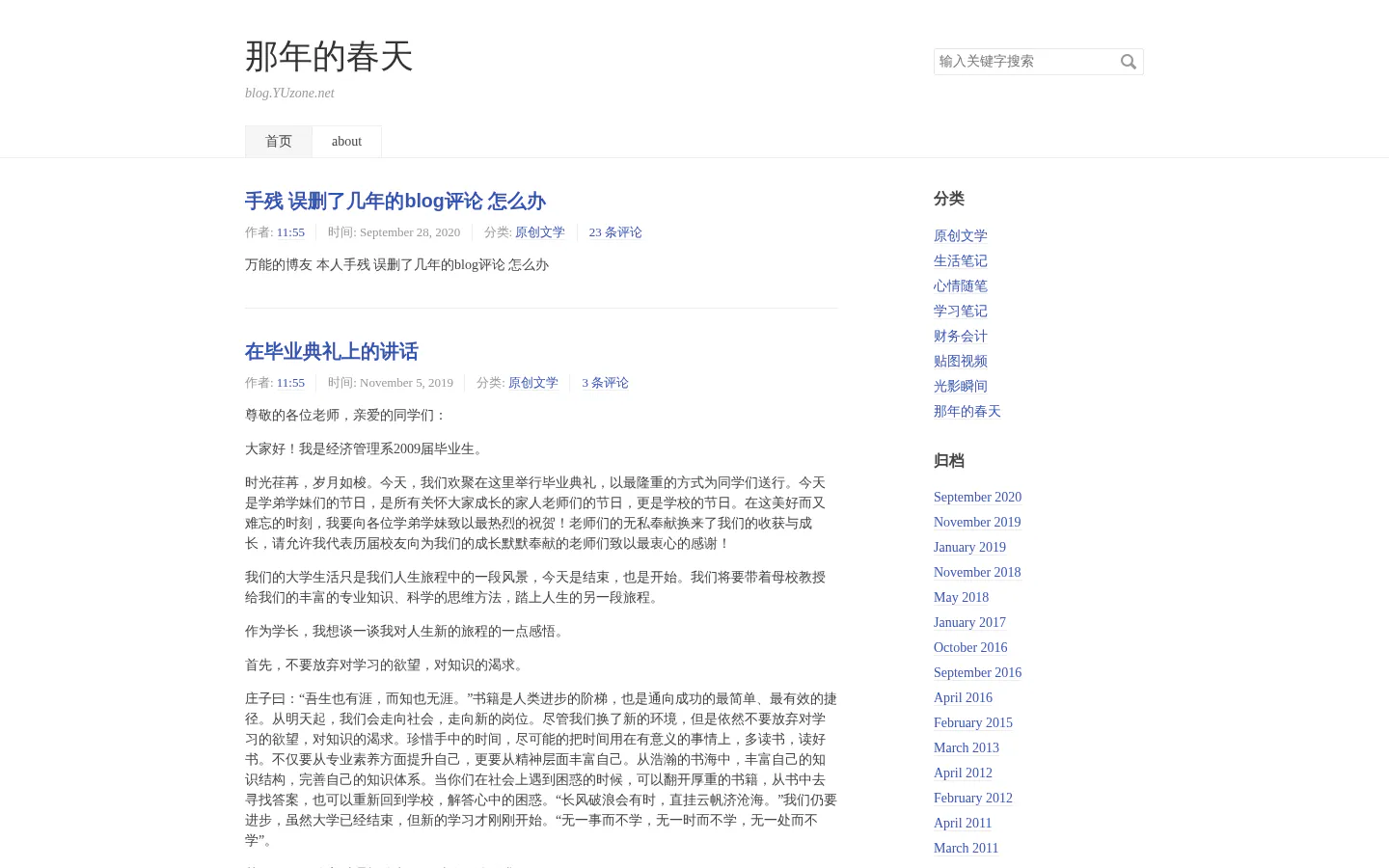The width and height of the screenshot is (1389, 868).
Task: Click the blog title 那年的春天 in the header
Action: [x=329, y=57]
